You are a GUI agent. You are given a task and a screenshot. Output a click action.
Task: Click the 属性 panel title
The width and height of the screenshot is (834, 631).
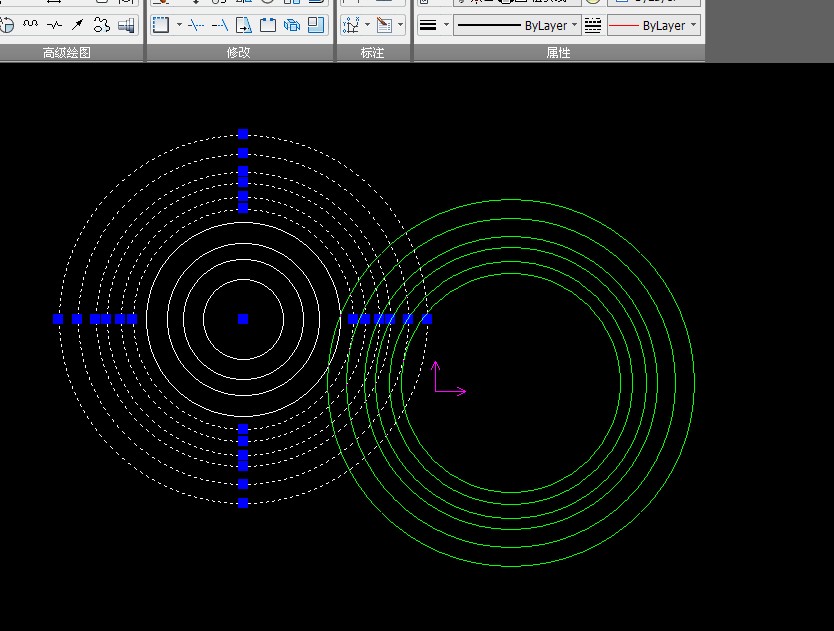coord(558,53)
